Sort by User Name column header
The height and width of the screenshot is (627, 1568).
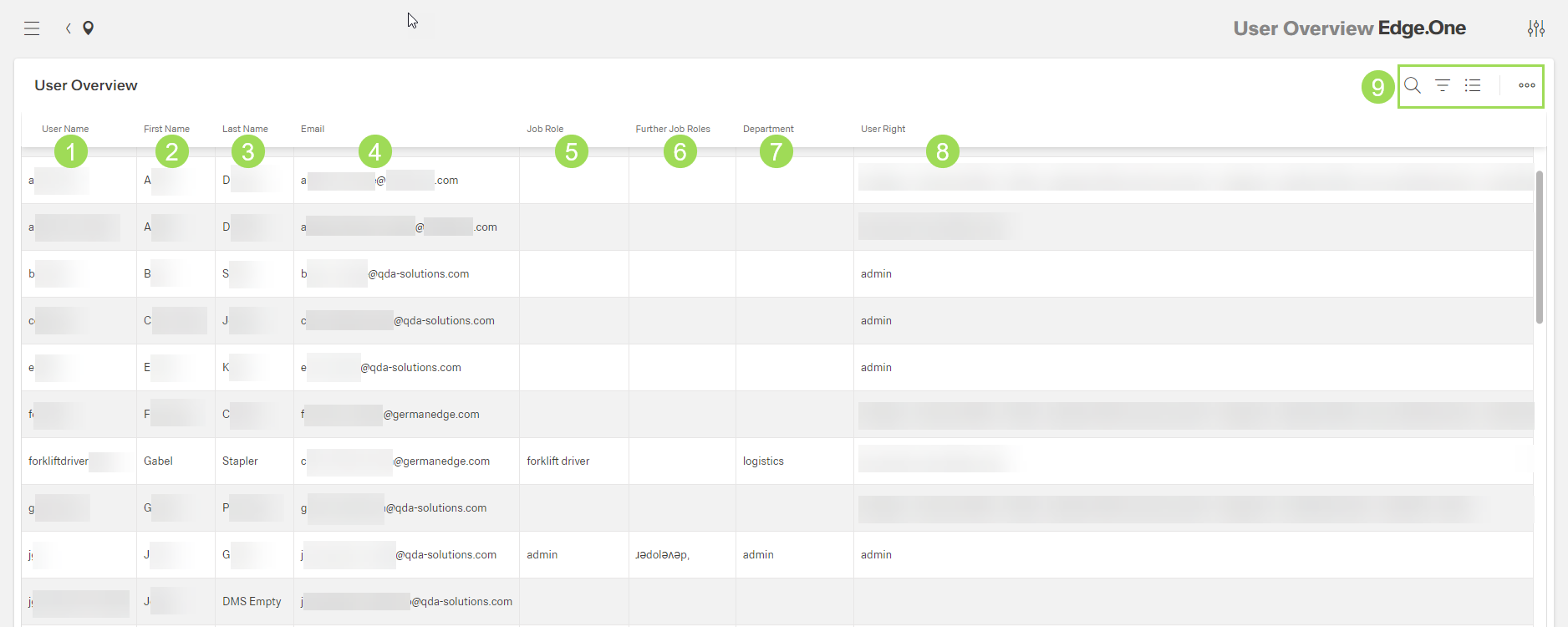[x=65, y=129]
